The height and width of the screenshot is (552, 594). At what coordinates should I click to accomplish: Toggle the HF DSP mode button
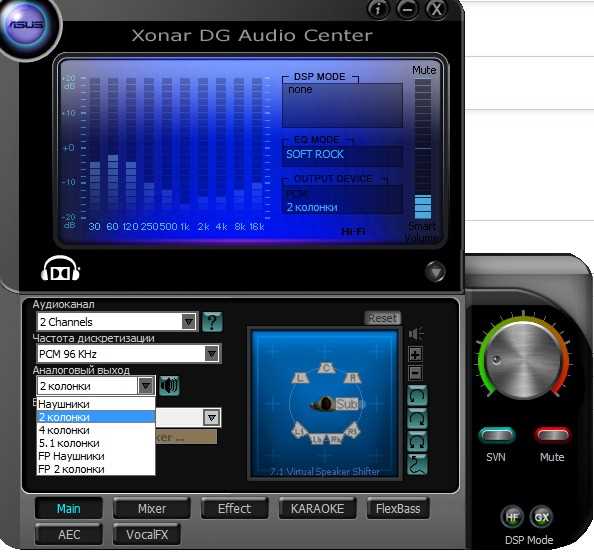click(x=512, y=517)
